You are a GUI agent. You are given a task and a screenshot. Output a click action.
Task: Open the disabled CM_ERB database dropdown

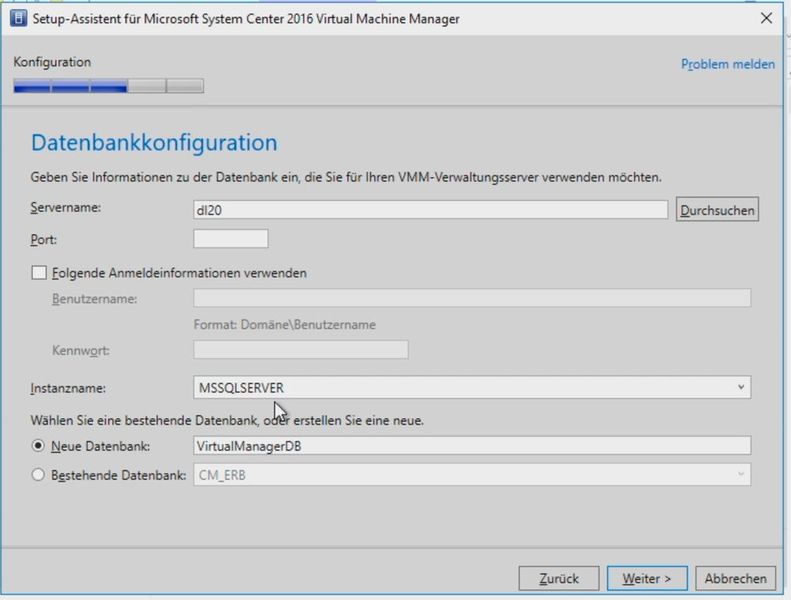coord(472,475)
